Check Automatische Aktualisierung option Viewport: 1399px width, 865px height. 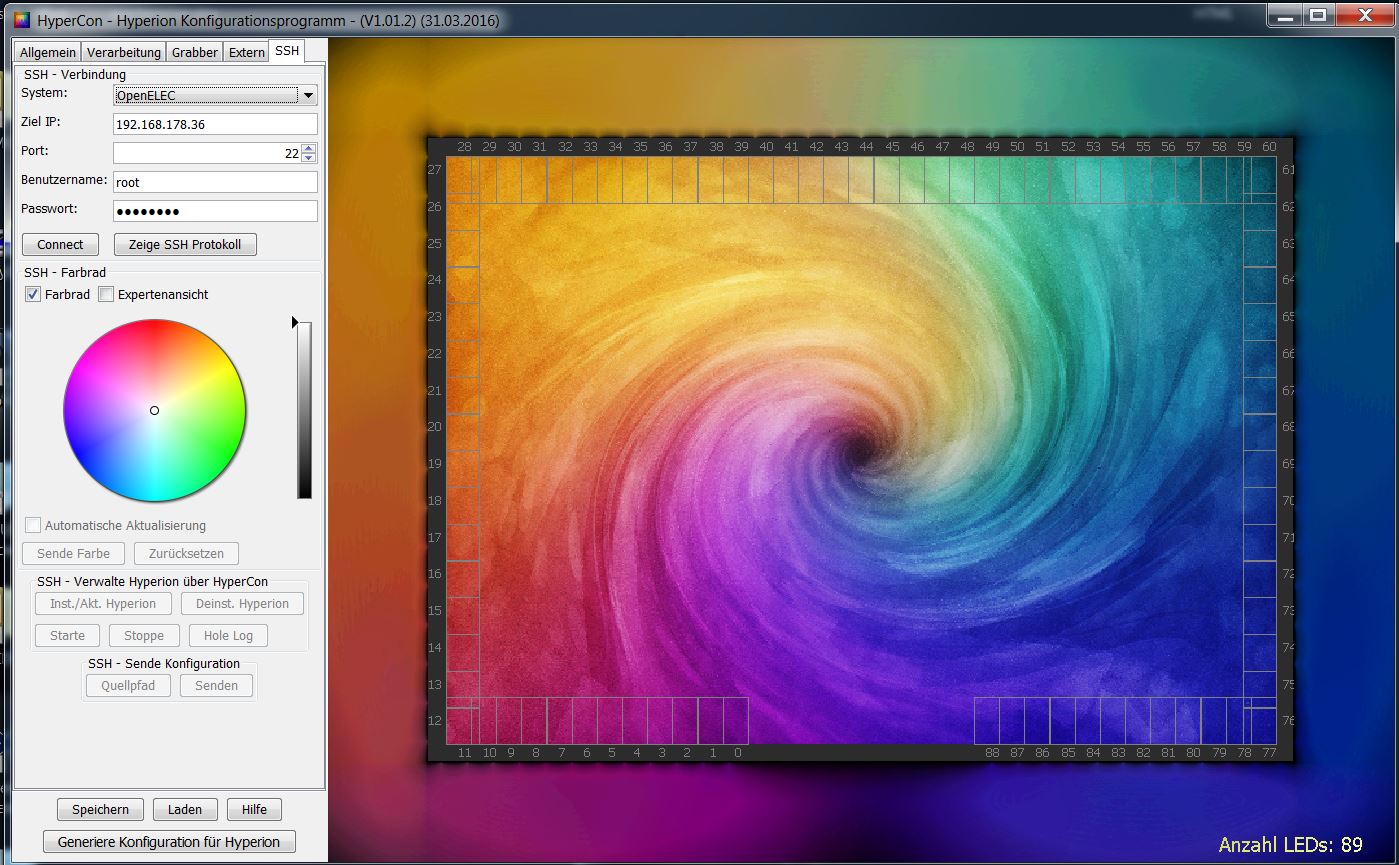pos(33,526)
